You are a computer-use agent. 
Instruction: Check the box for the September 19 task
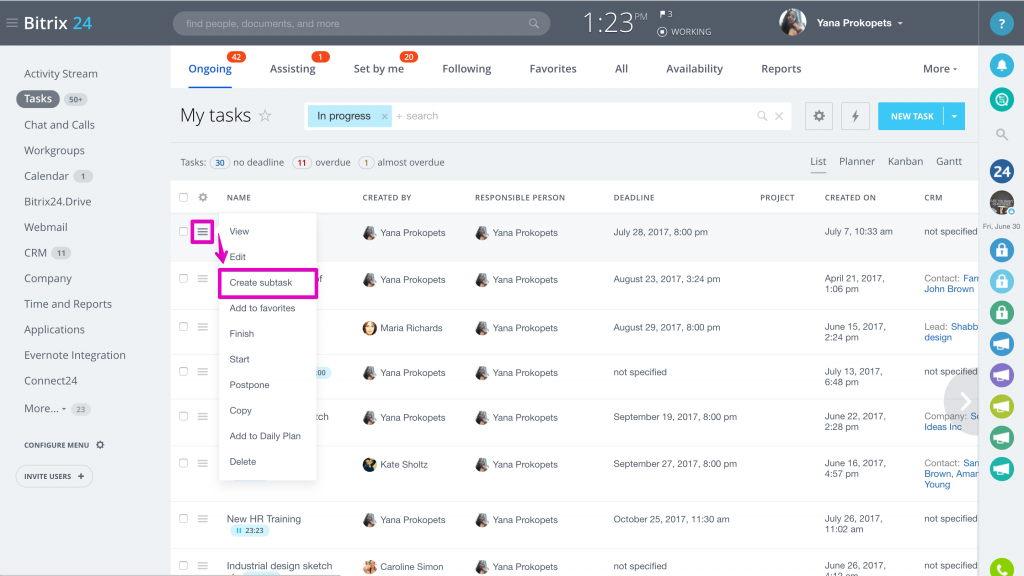[184, 417]
